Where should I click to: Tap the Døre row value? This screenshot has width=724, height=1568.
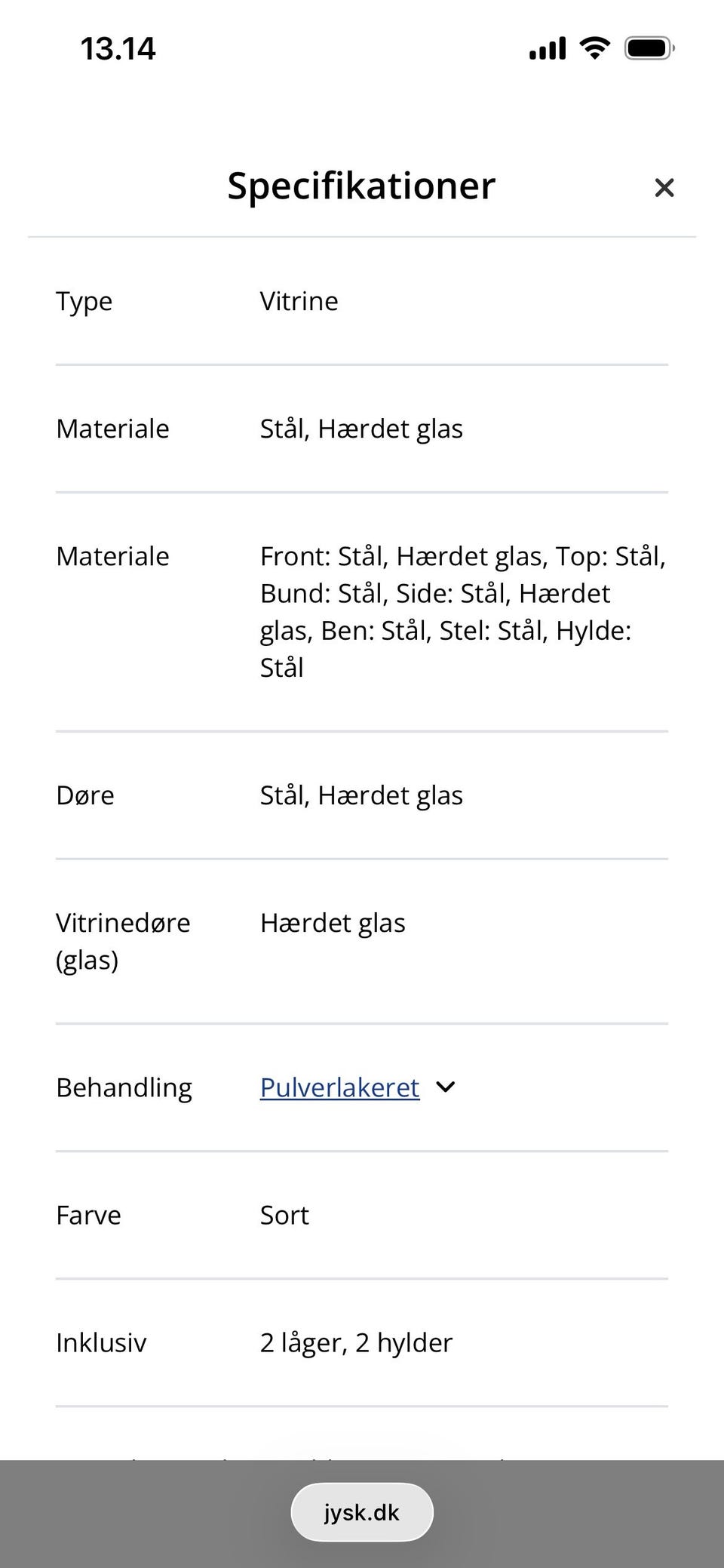pyautogui.click(x=361, y=795)
